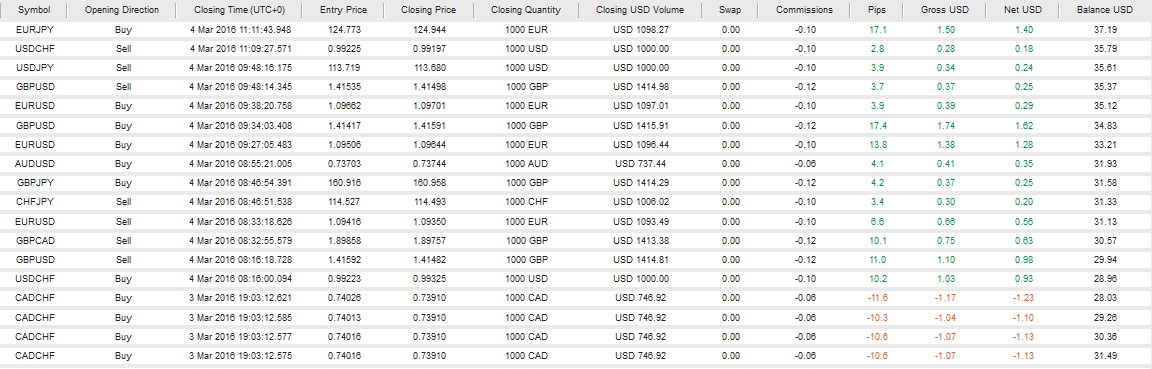The width and height of the screenshot is (1152, 369).
Task: Click the Closing Price column header
Action: click(429, 10)
